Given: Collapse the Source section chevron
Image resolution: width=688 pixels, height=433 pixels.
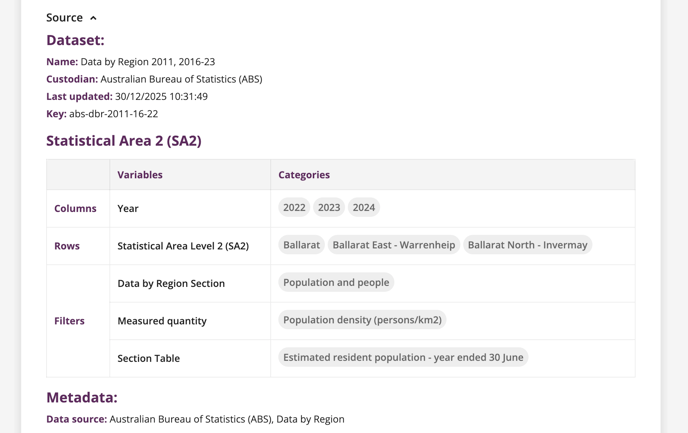Looking at the screenshot, I should pos(93,18).
